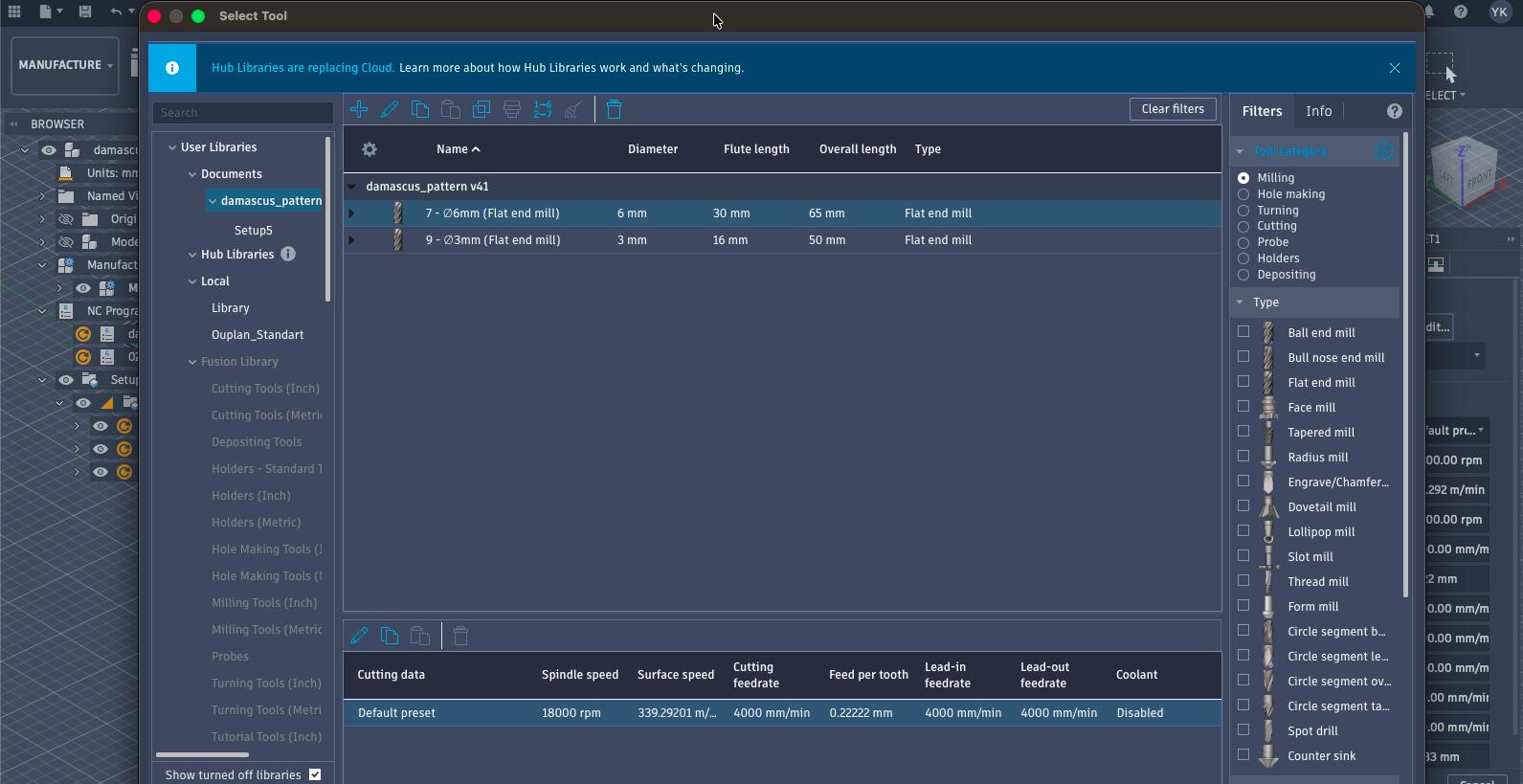This screenshot has width=1523, height=784.
Task: Check the Ball end mill checkbox
Action: 1243,331
